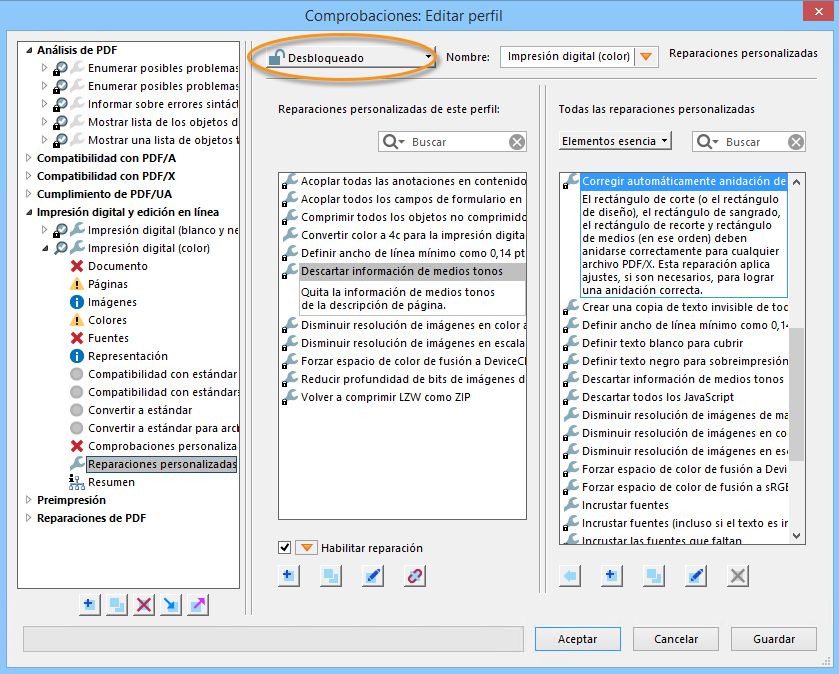Click the info icon next to Imágenes
Screen dimensions: 839x674
pos(77,302)
